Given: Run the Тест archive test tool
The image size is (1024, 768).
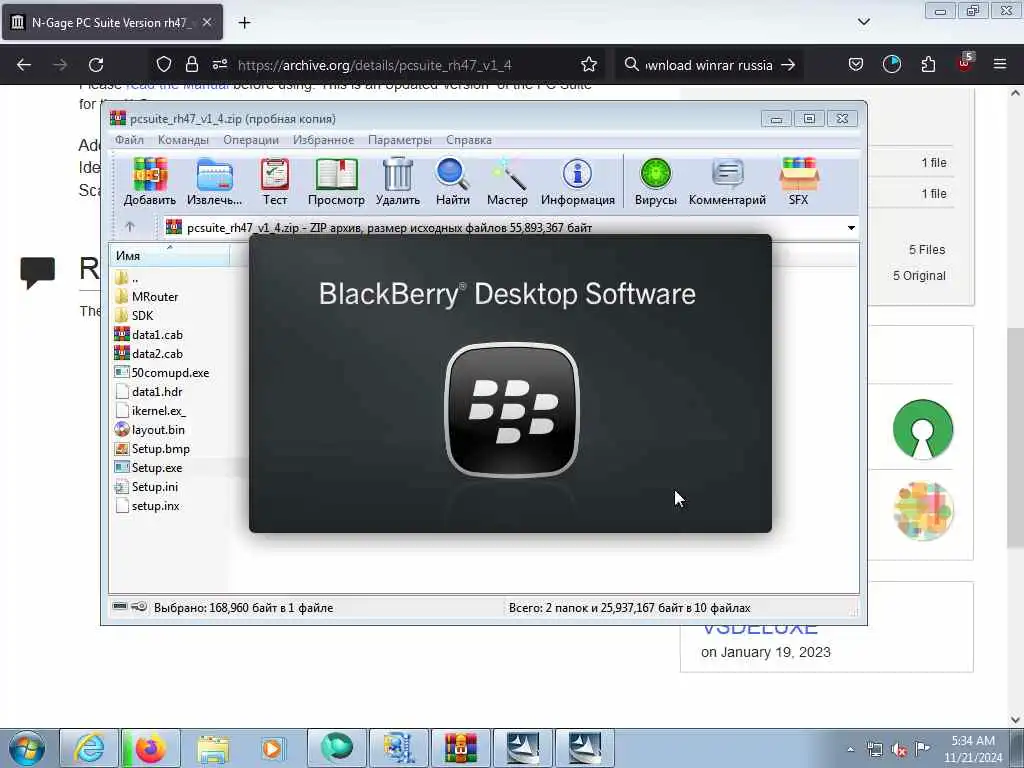Looking at the screenshot, I should point(275,182).
